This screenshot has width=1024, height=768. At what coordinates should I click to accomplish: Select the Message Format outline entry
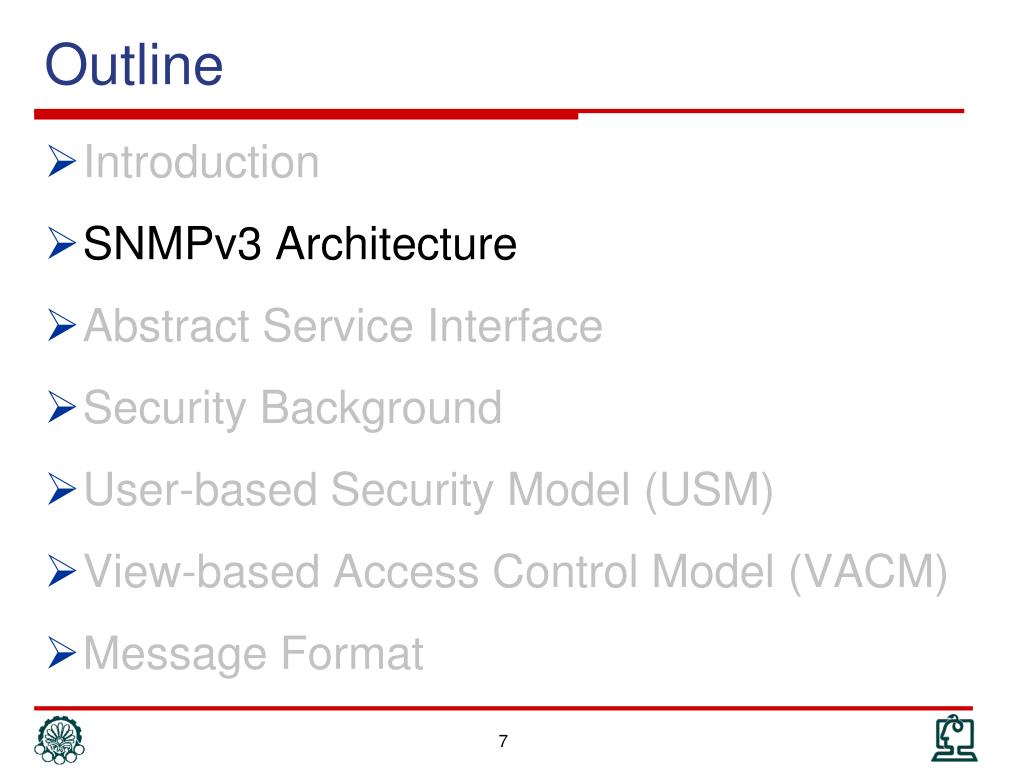pyautogui.click(x=254, y=654)
